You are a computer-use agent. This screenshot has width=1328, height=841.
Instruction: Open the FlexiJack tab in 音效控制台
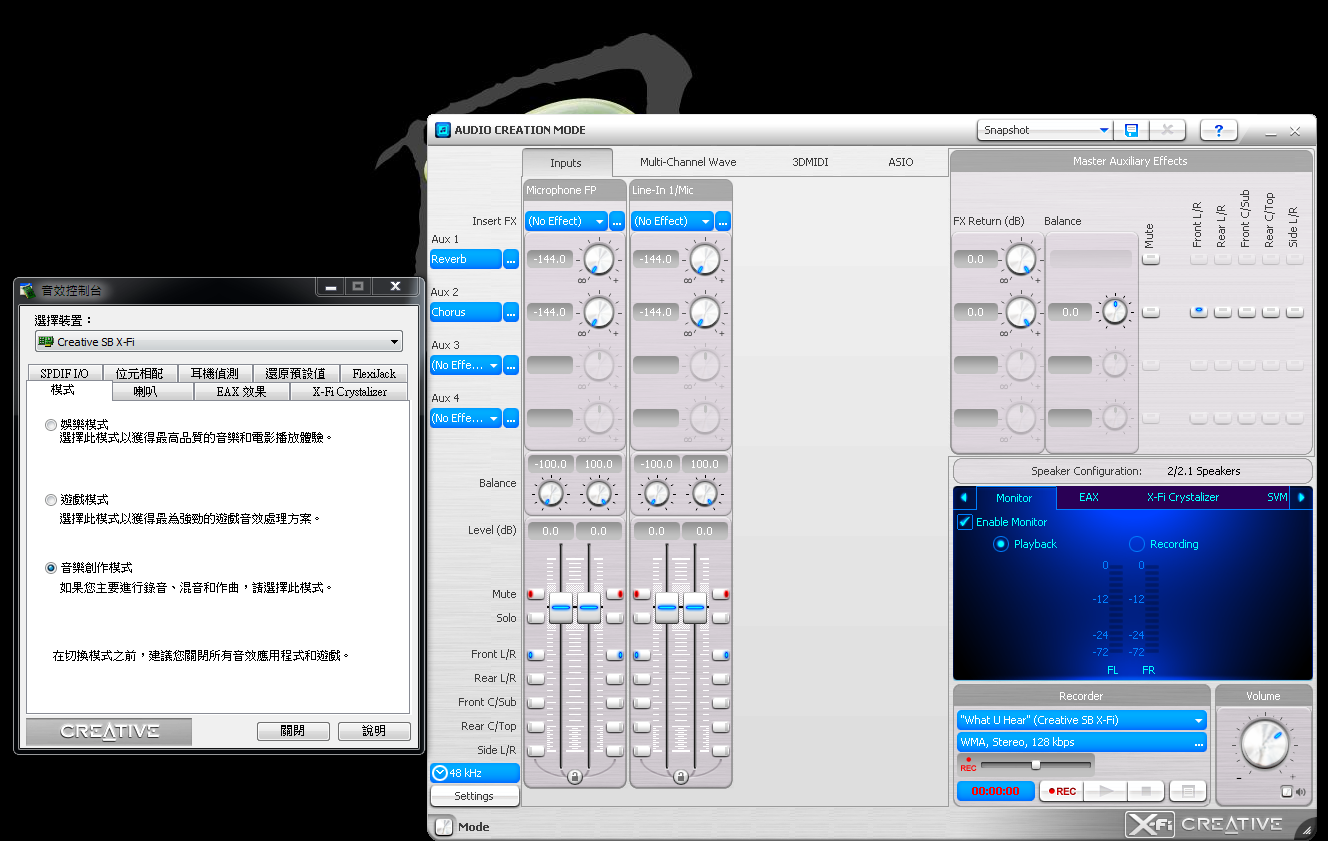(x=374, y=373)
